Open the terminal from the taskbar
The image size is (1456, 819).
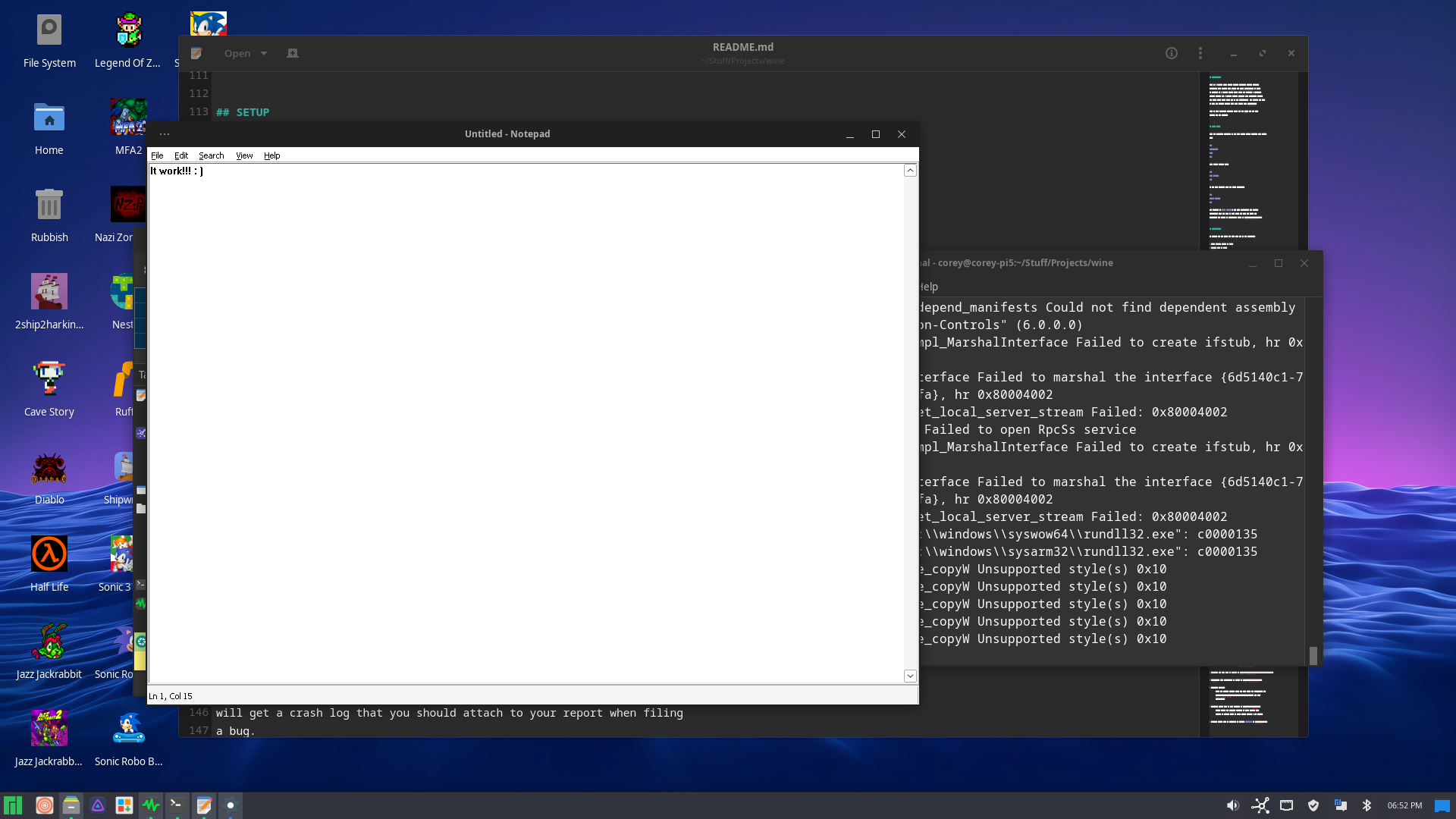(177, 805)
